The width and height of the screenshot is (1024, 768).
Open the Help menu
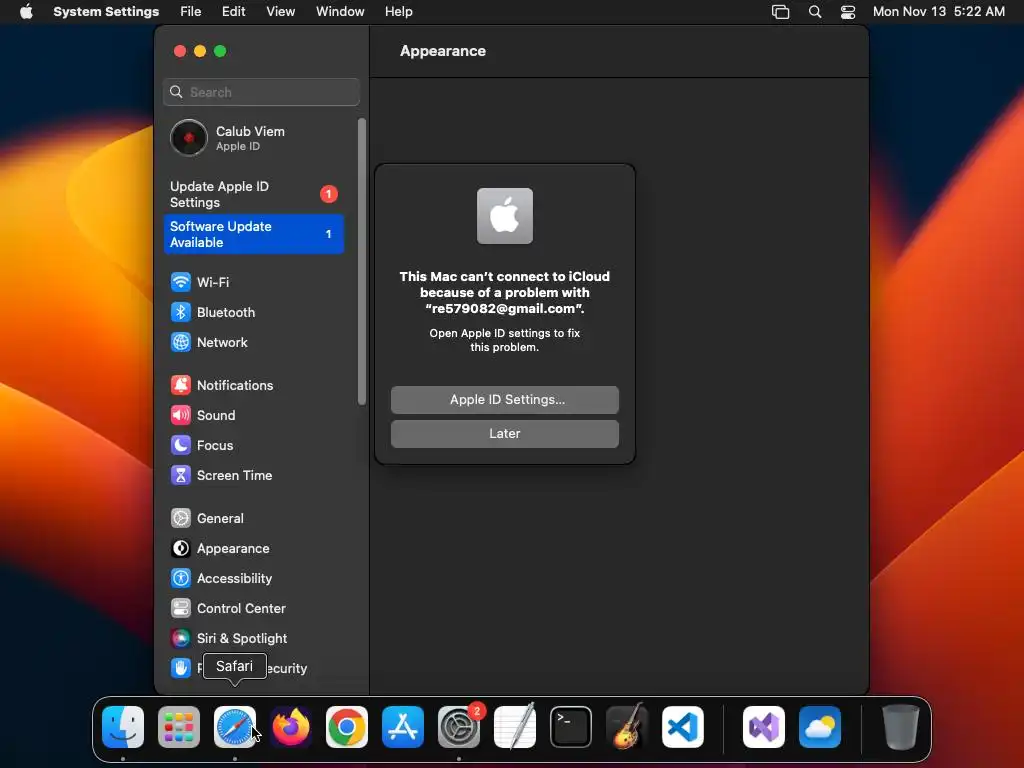pyautogui.click(x=398, y=12)
